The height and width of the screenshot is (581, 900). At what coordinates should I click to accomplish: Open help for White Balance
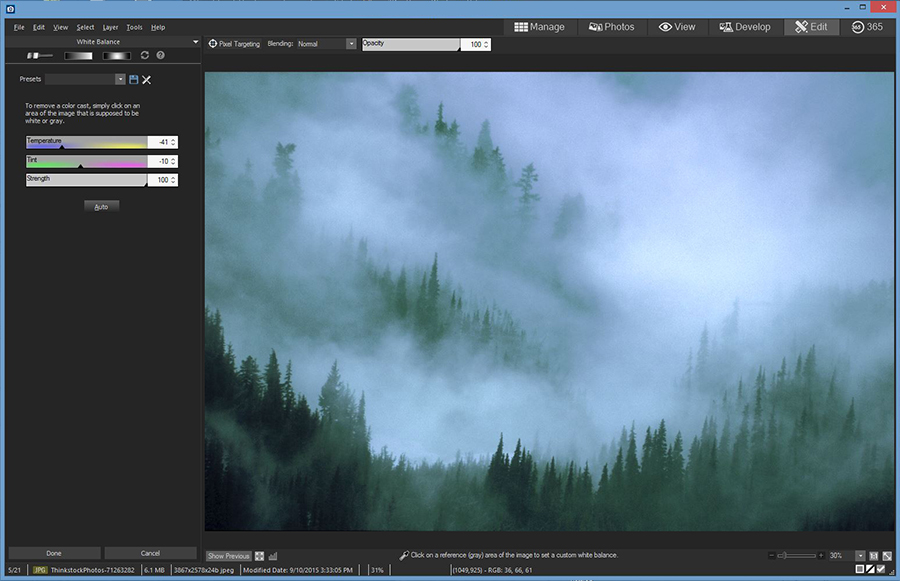[160, 56]
